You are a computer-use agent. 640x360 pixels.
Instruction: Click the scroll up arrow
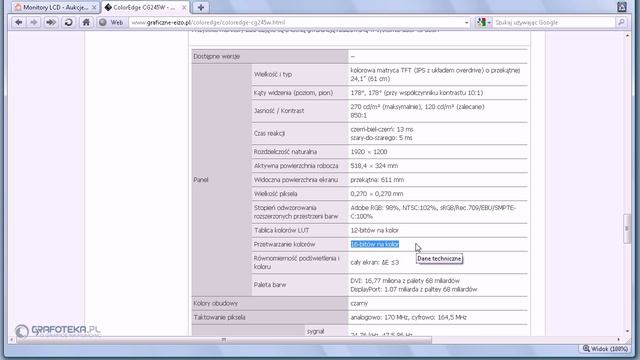pyautogui.click(x=627, y=36)
